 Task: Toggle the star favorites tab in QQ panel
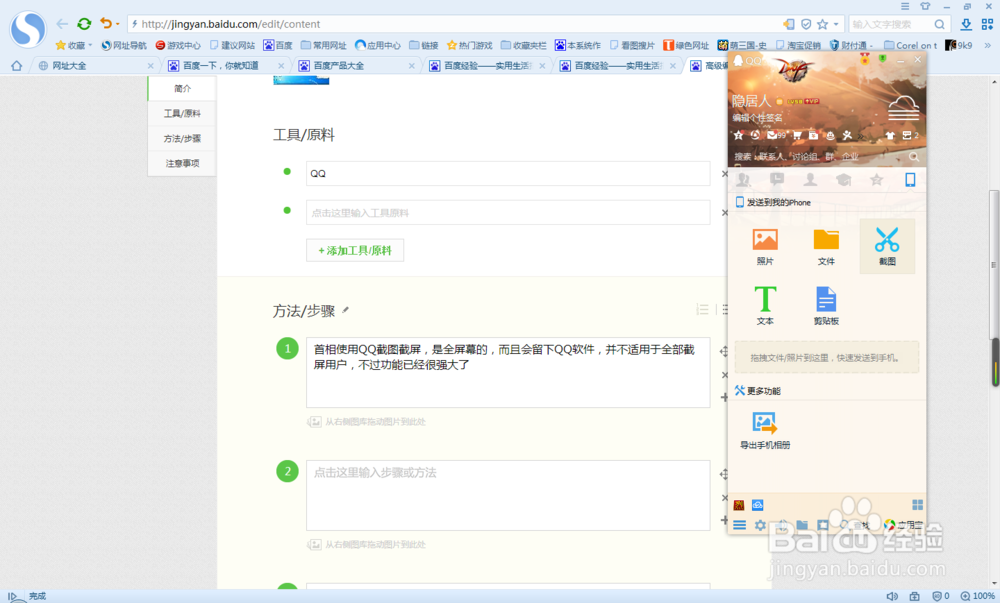point(875,180)
